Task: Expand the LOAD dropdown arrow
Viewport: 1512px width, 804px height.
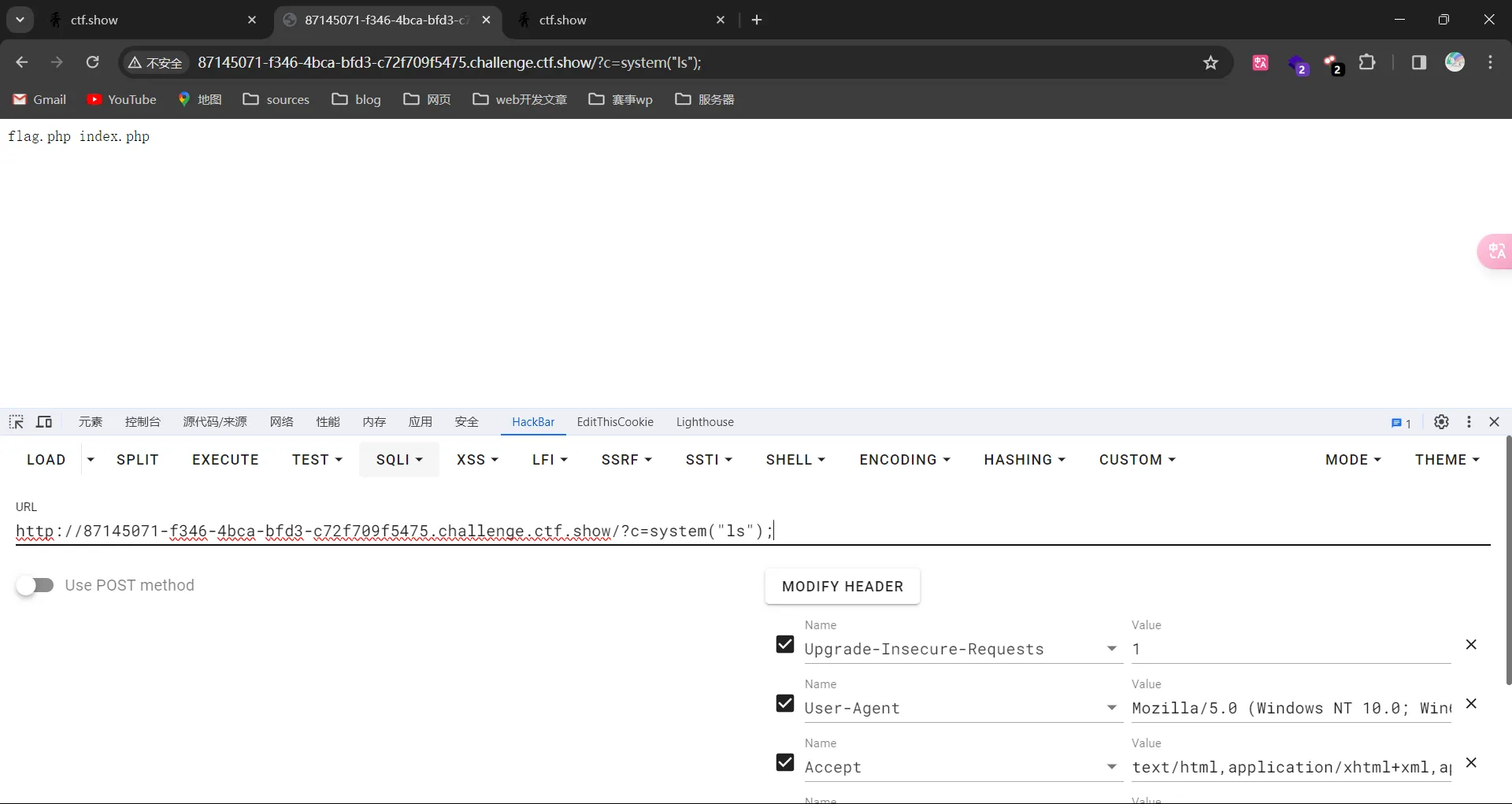Action: pyautogui.click(x=91, y=460)
